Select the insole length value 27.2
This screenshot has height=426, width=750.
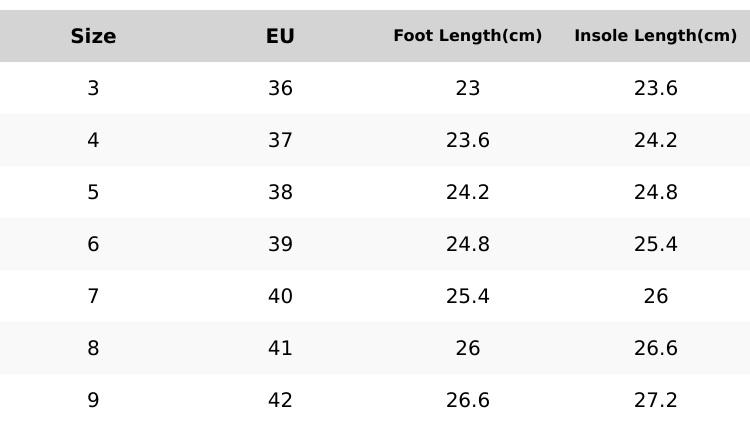point(655,401)
